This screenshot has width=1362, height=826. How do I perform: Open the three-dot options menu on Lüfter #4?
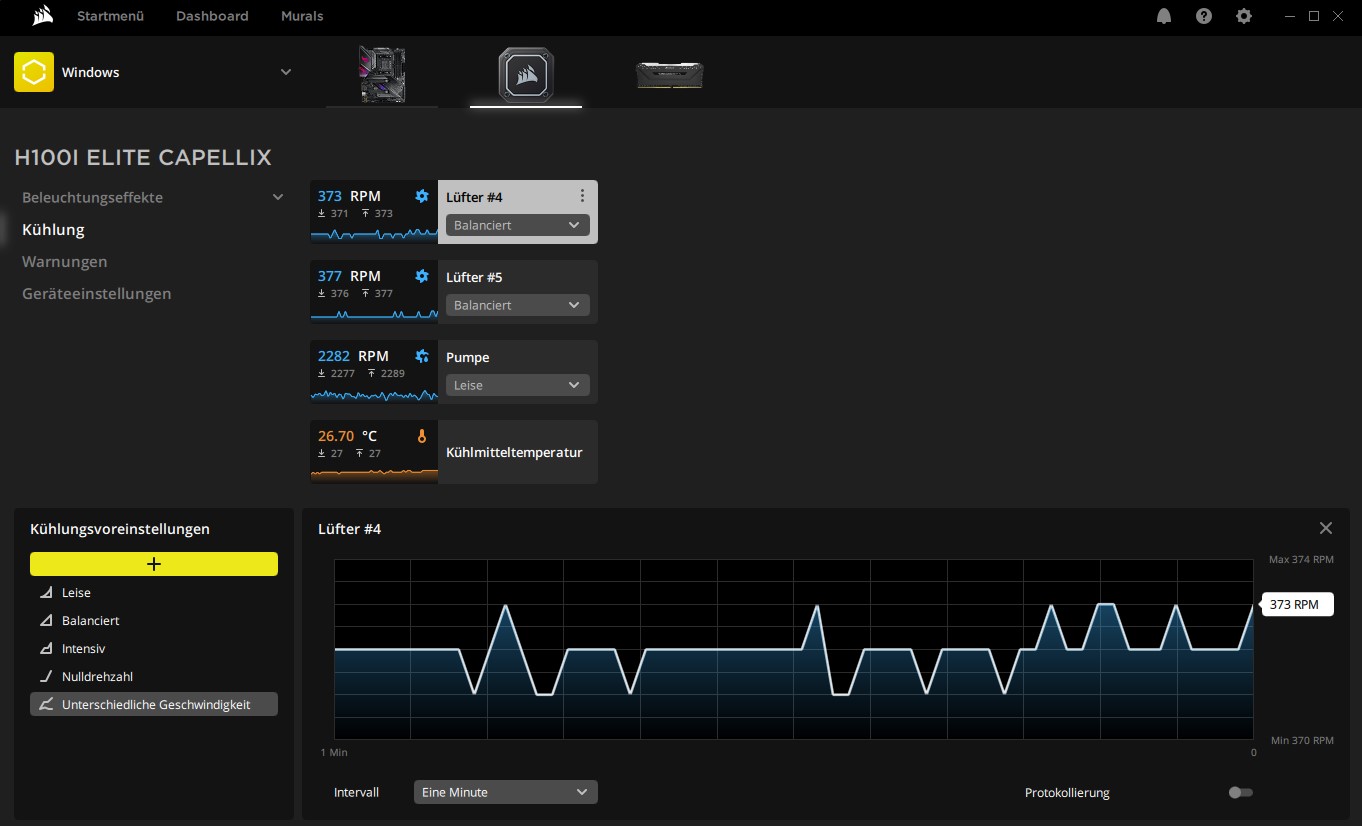click(x=583, y=196)
